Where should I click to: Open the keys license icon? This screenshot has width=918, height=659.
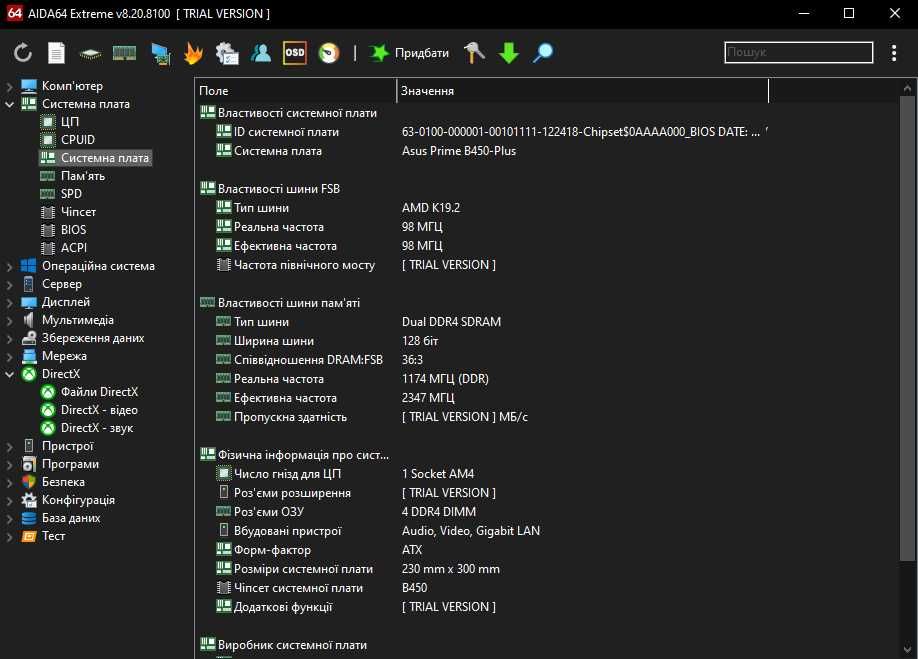coord(474,53)
